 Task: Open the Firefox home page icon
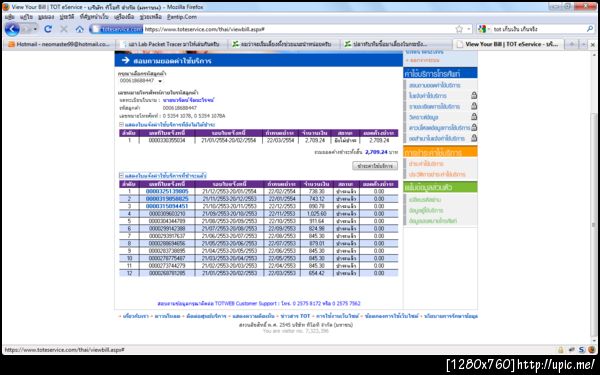pyautogui.click(x=80, y=29)
